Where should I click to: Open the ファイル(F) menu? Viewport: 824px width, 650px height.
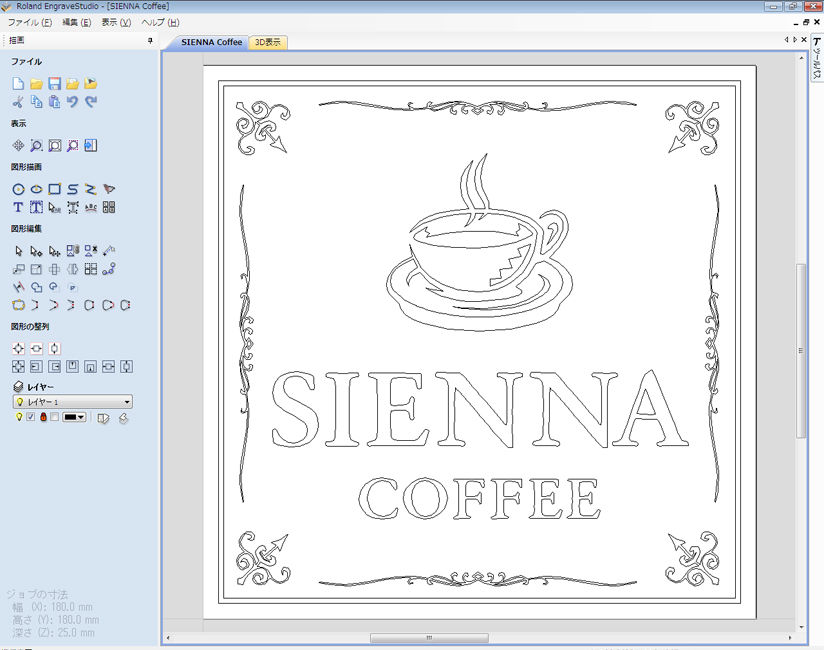(x=30, y=22)
